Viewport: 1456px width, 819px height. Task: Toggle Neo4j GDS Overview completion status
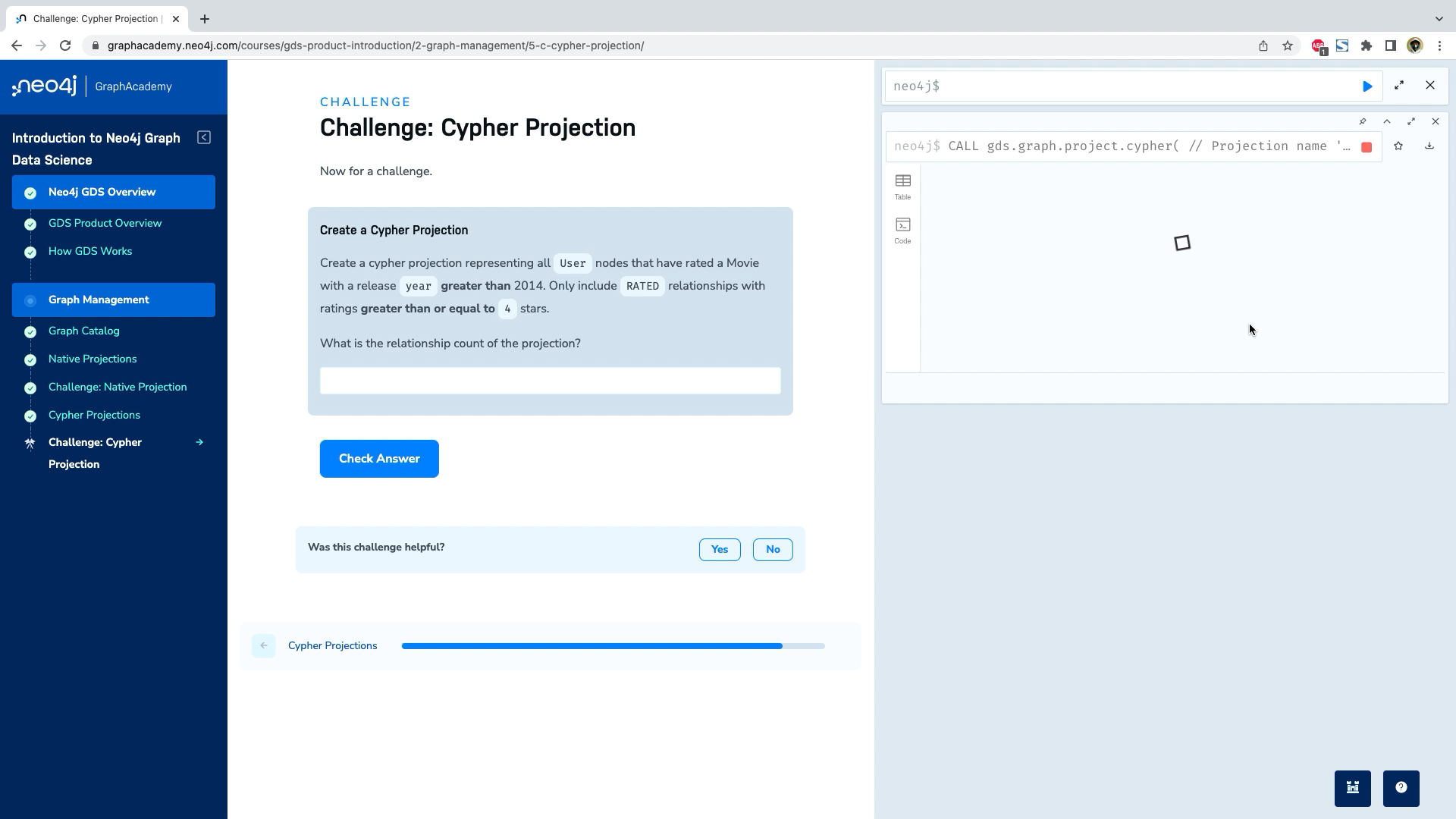click(31, 192)
